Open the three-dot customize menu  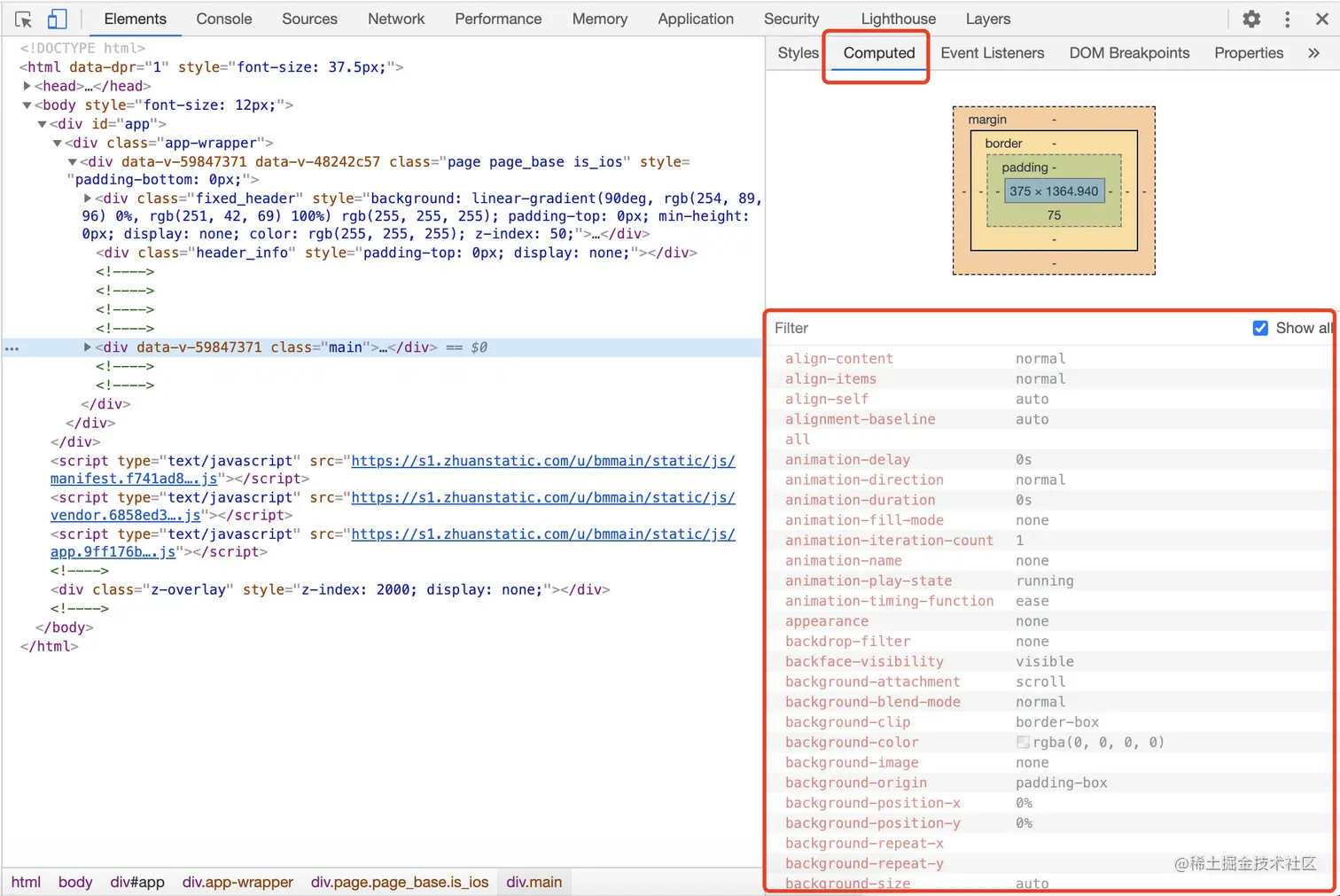click(x=1288, y=19)
